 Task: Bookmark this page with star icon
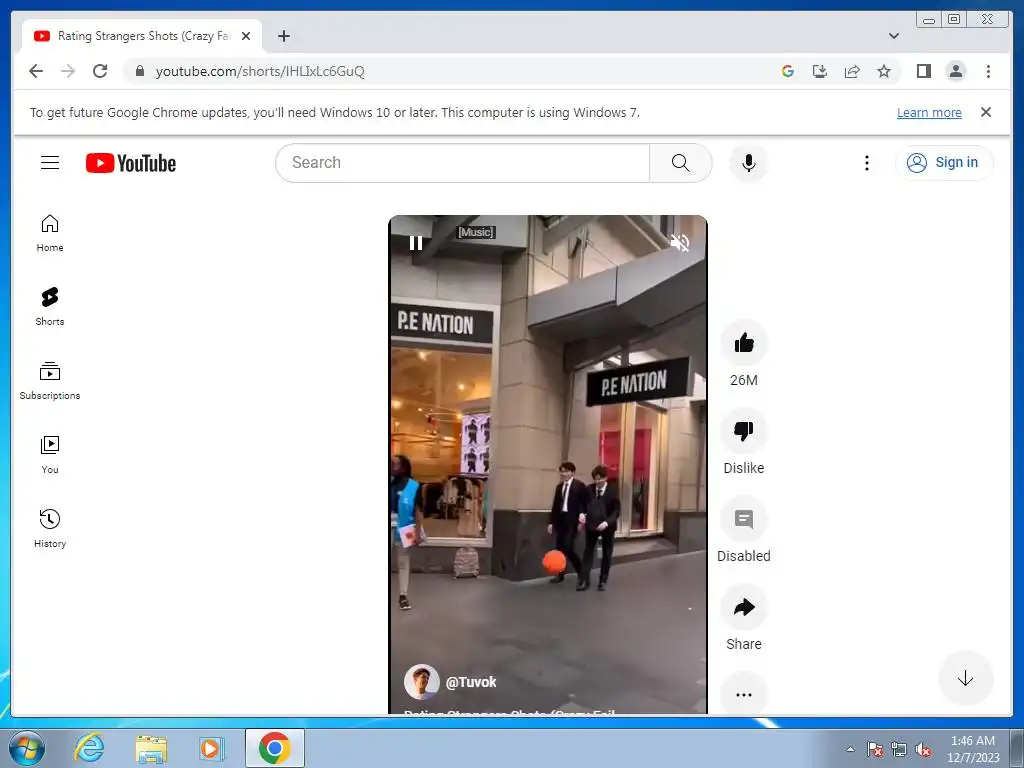(884, 71)
